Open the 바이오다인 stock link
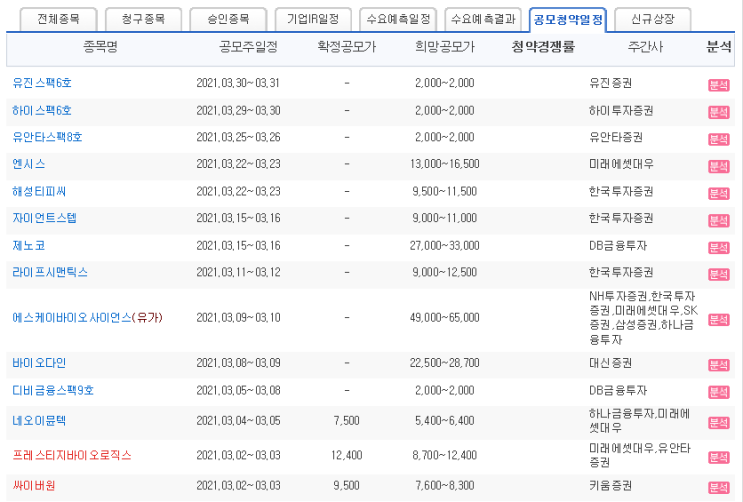Viewport: 743px width, 502px height. 39,363
